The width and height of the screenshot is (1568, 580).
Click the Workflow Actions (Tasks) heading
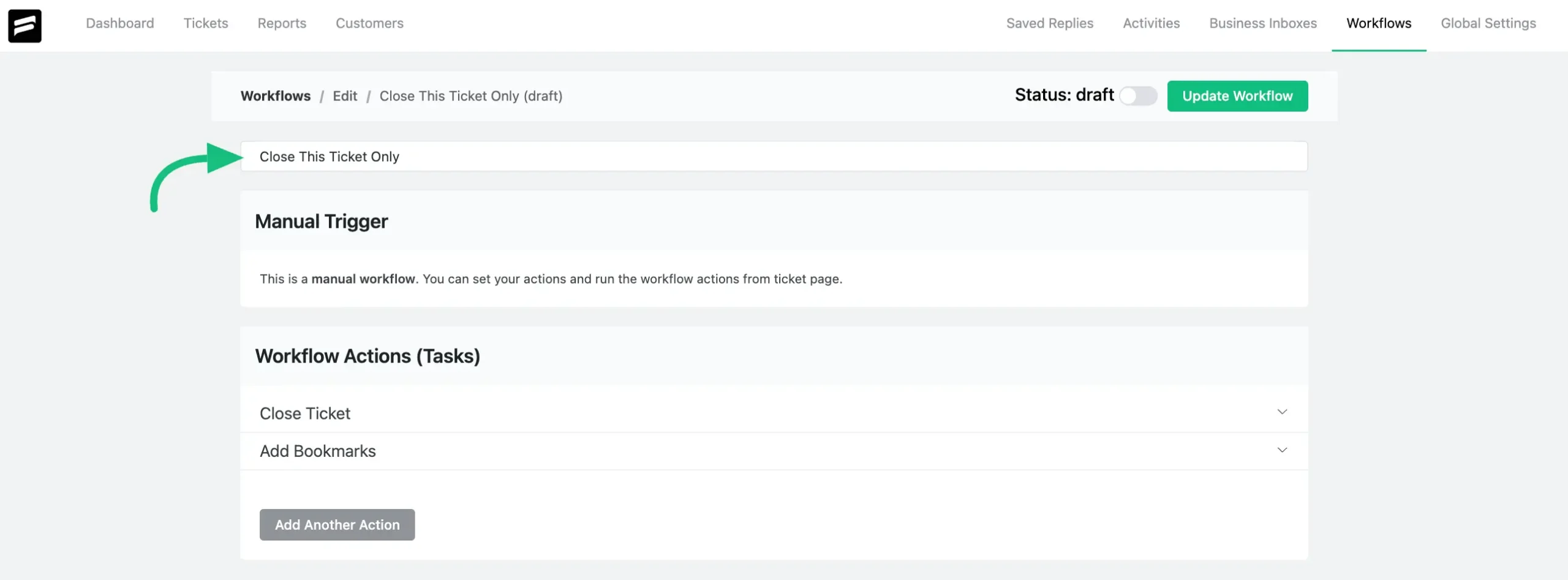[367, 356]
